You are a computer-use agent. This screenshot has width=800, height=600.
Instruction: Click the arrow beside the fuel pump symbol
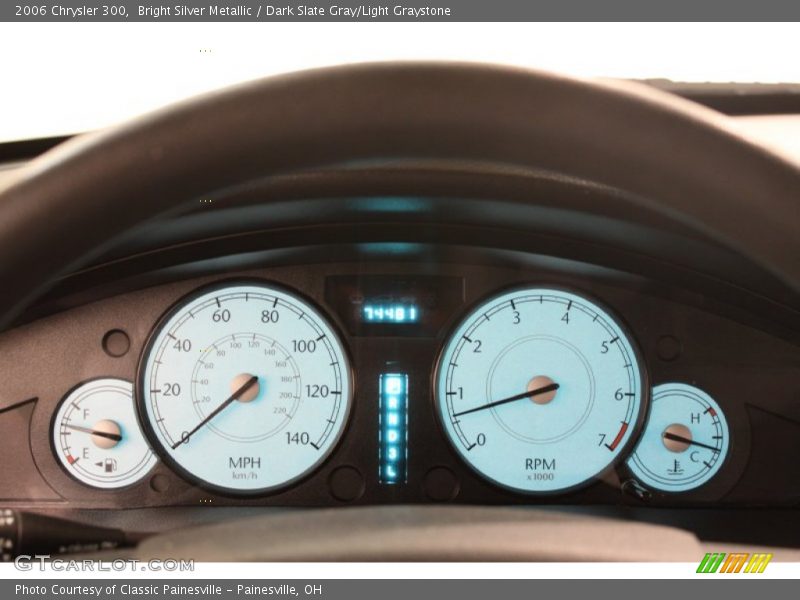coord(98,464)
